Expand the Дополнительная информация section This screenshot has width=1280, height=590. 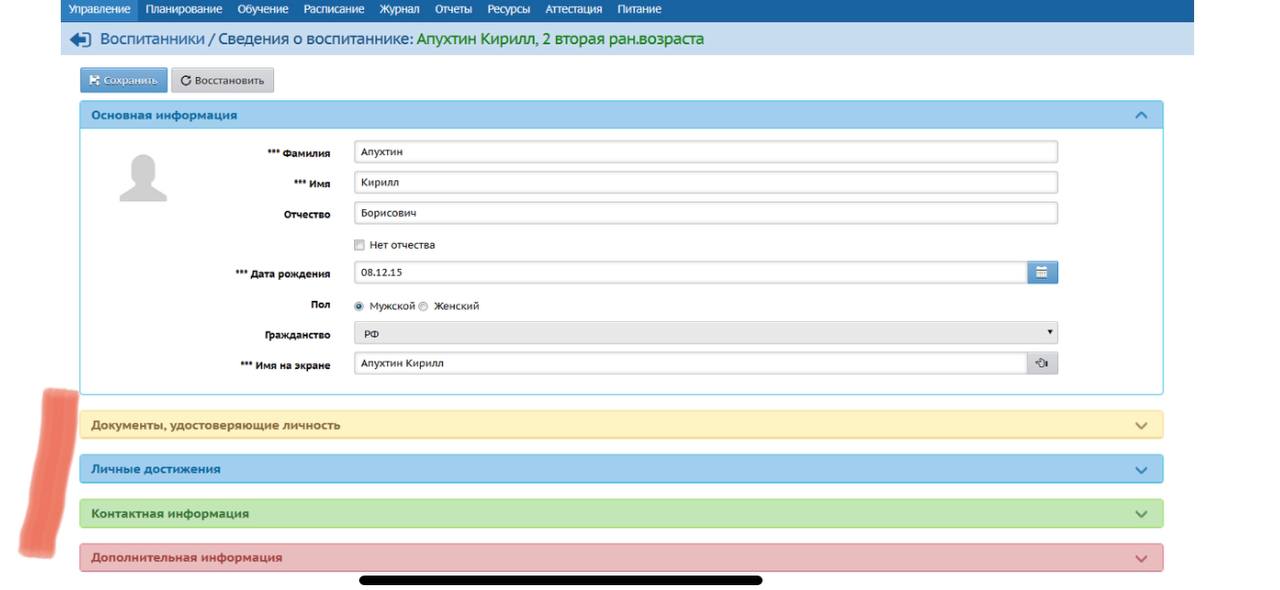coord(621,557)
